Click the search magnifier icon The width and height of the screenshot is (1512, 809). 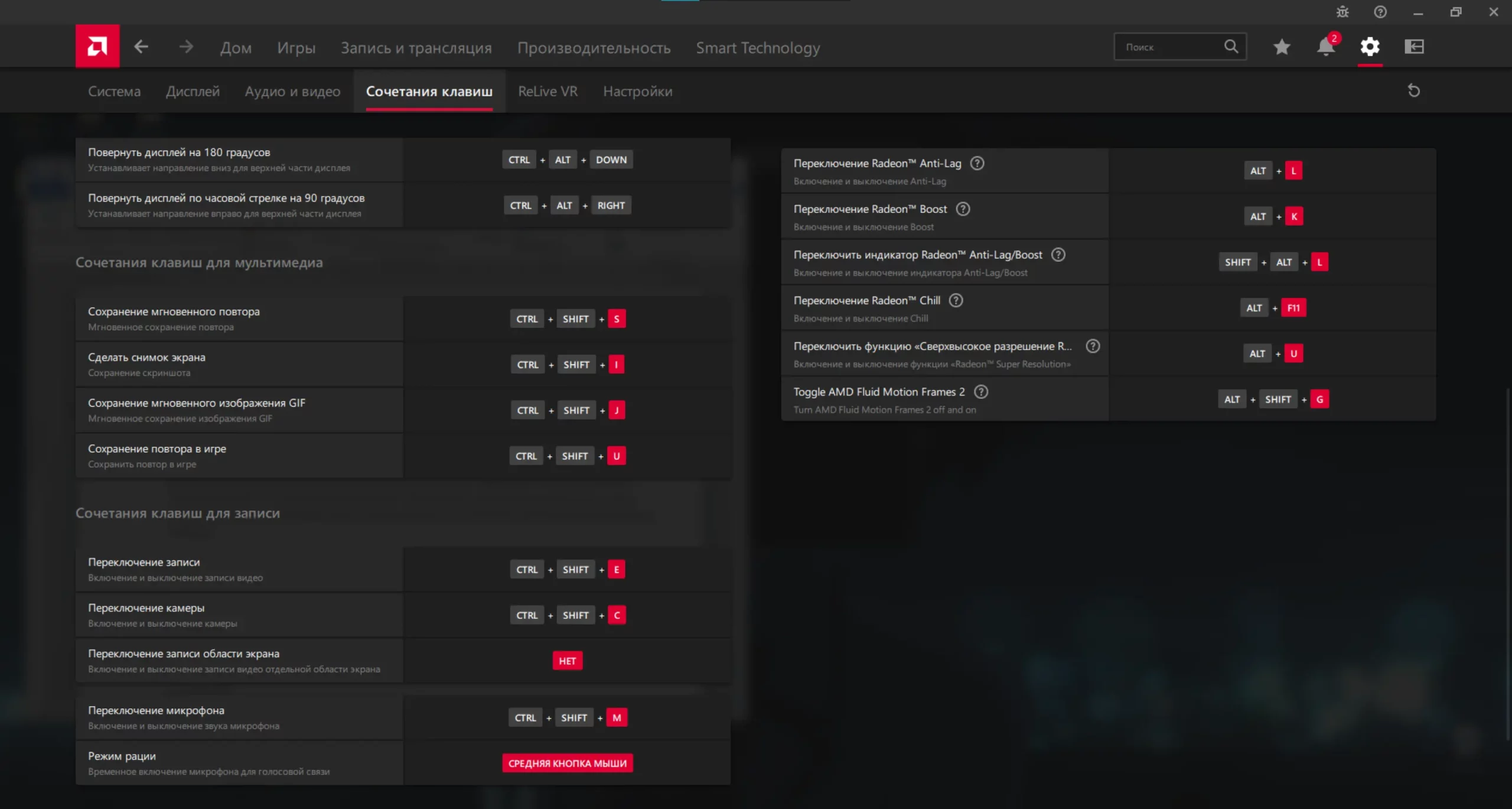(1231, 47)
